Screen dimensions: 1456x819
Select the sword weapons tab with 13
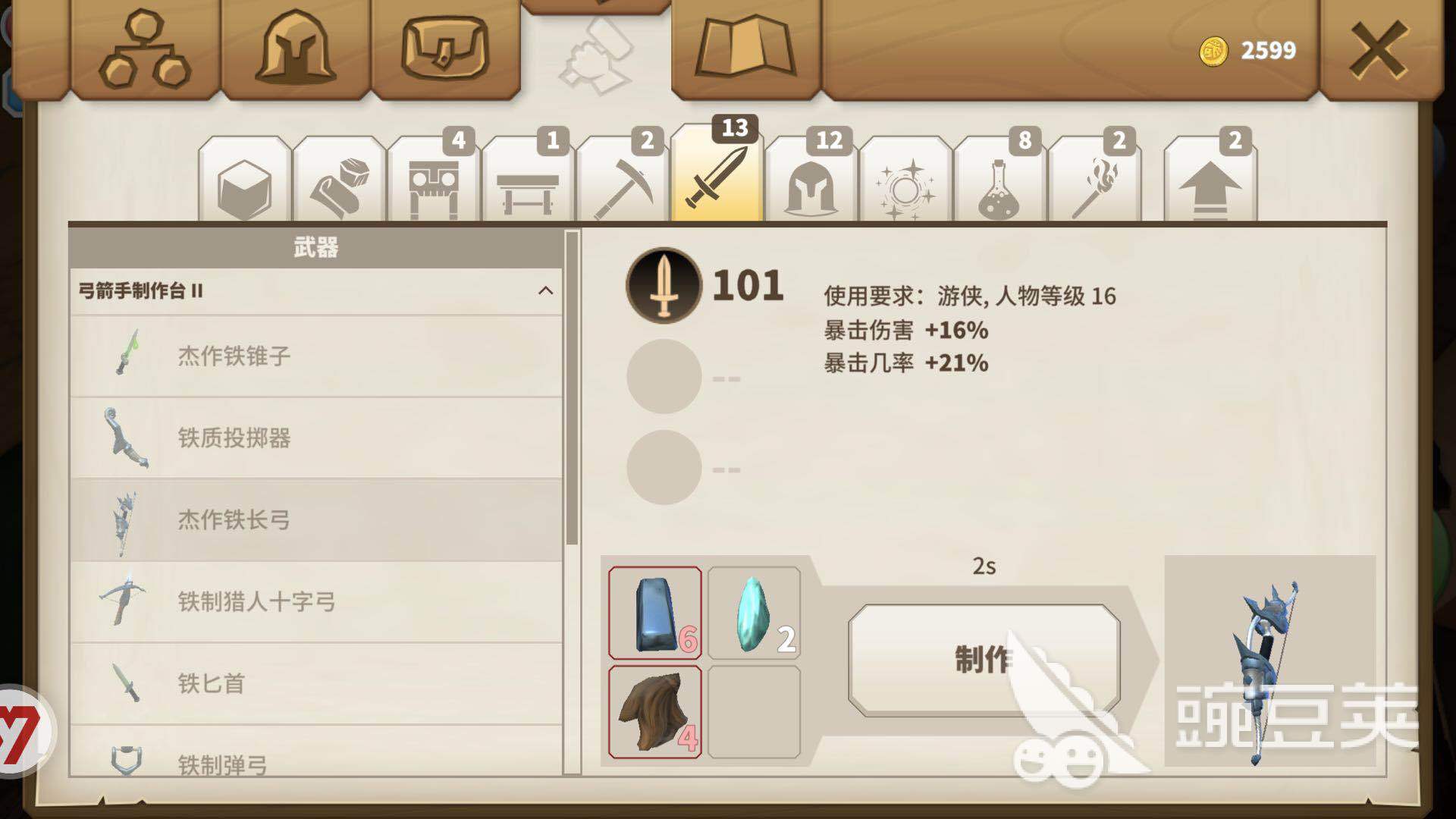tap(717, 174)
